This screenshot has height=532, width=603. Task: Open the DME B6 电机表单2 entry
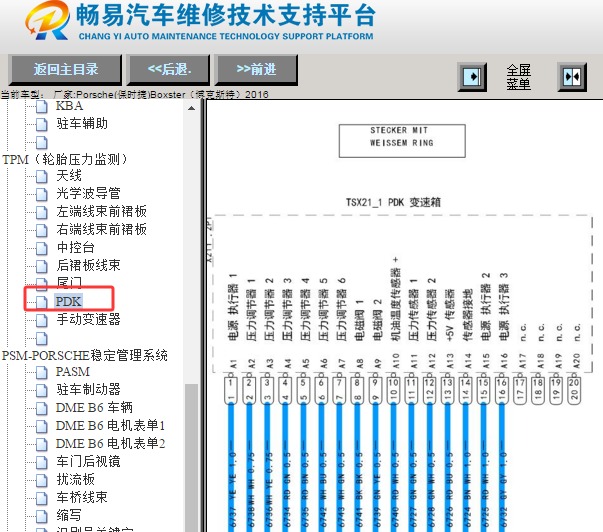(110, 443)
